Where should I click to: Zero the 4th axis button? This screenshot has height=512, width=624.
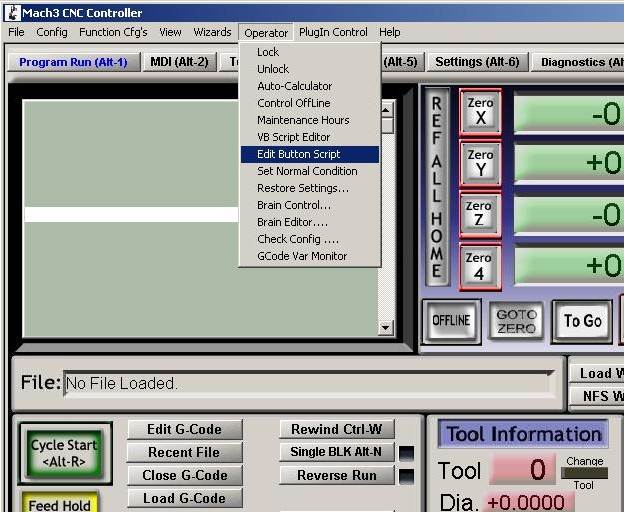pyautogui.click(x=480, y=266)
